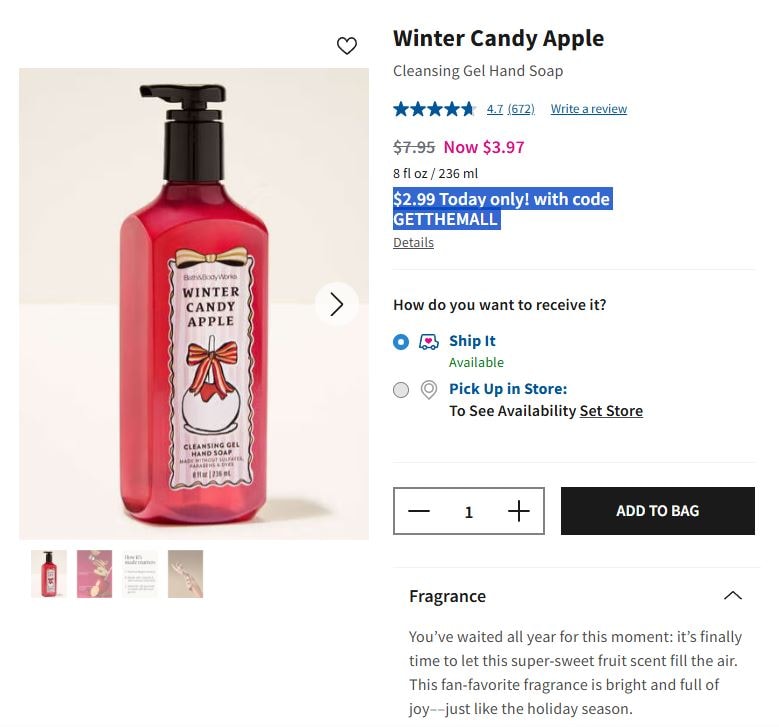Click the store location pin icon
This screenshot has height=727, width=779.
point(429,390)
